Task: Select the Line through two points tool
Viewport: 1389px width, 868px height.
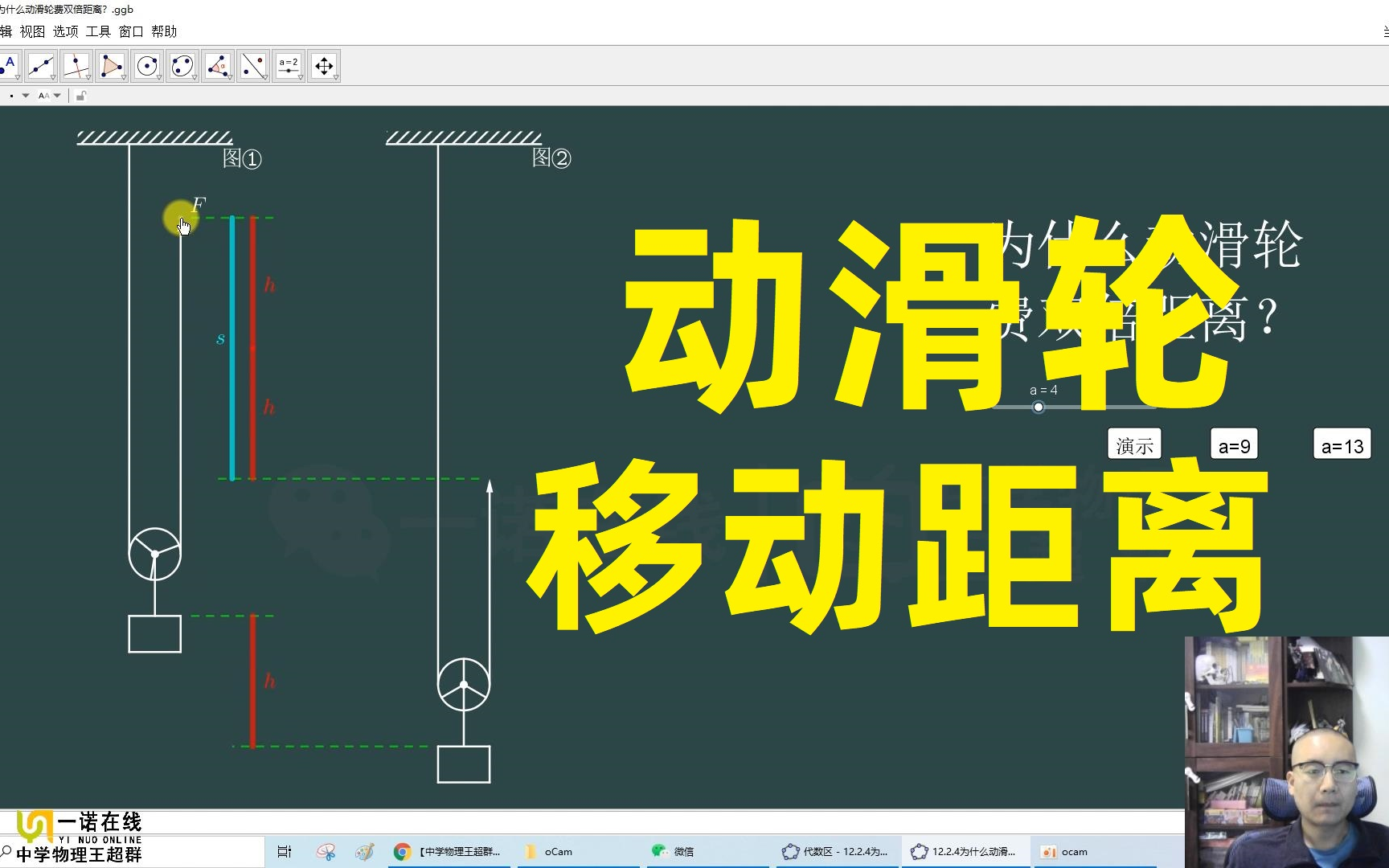Action: pyautogui.click(x=40, y=65)
